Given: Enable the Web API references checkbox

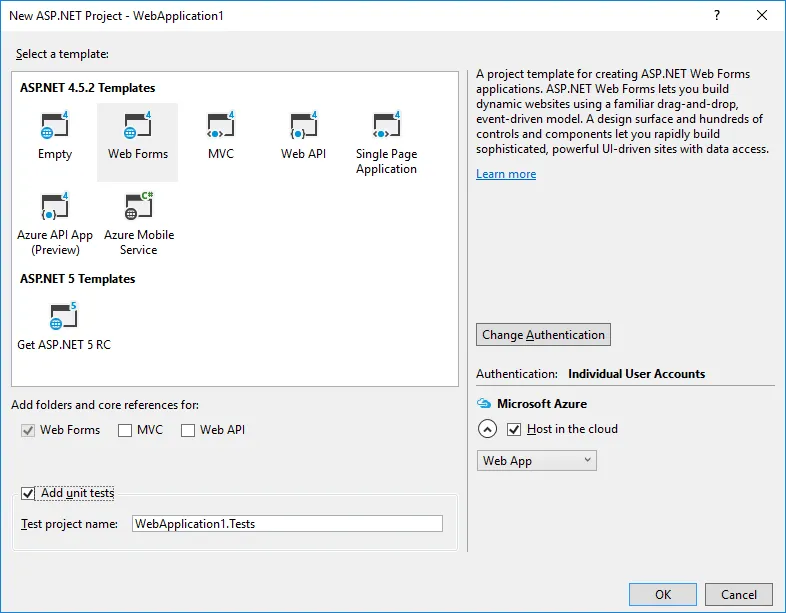Looking at the screenshot, I should click(187, 430).
